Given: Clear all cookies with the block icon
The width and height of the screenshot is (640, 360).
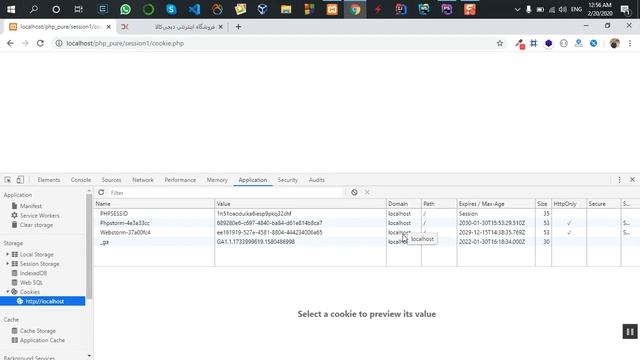Looking at the screenshot, I should (354, 192).
